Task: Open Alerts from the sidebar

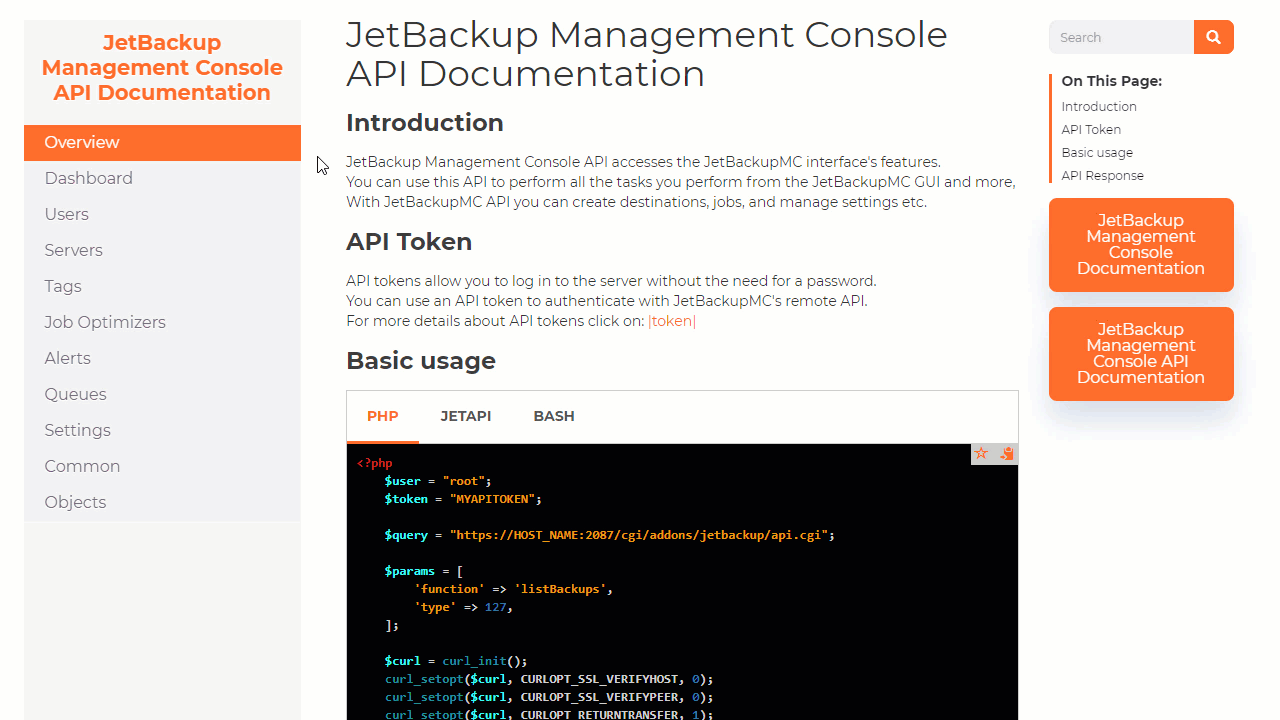Action: point(162,359)
